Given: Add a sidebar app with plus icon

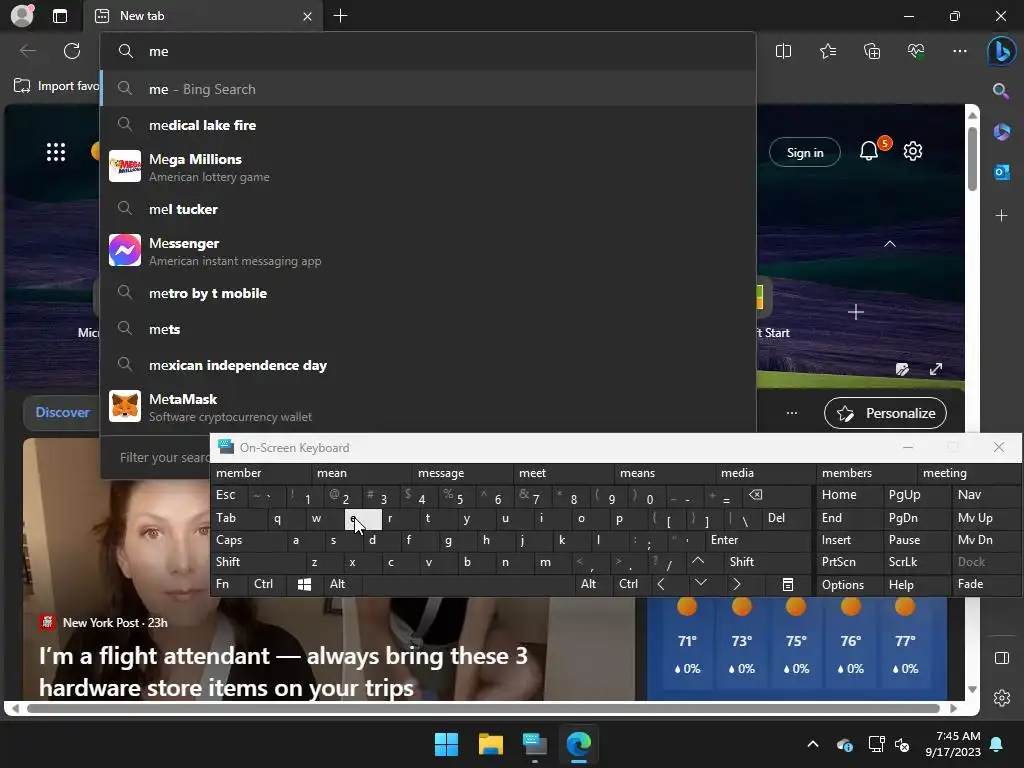Looking at the screenshot, I should point(1001,216).
